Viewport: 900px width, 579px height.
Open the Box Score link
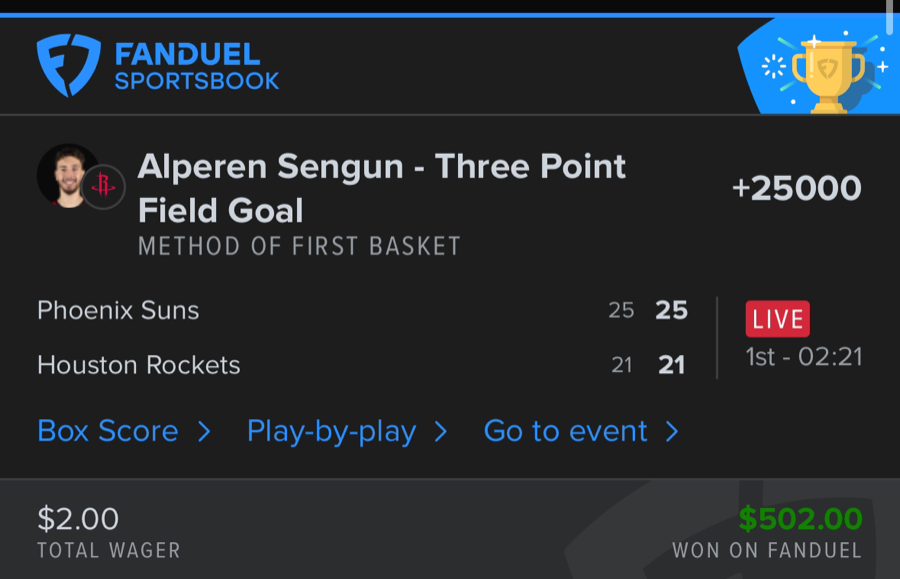click(108, 431)
